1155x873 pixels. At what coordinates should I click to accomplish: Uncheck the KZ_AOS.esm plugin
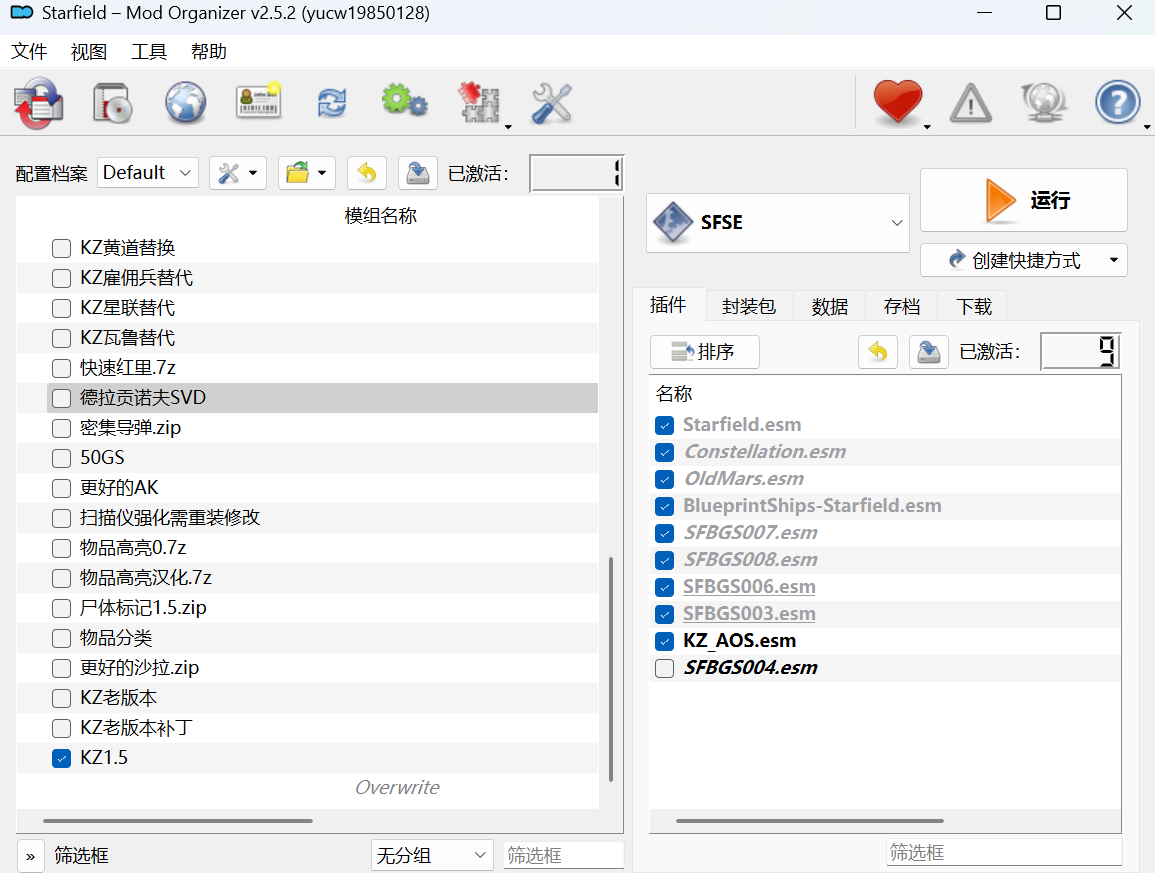click(664, 641)
